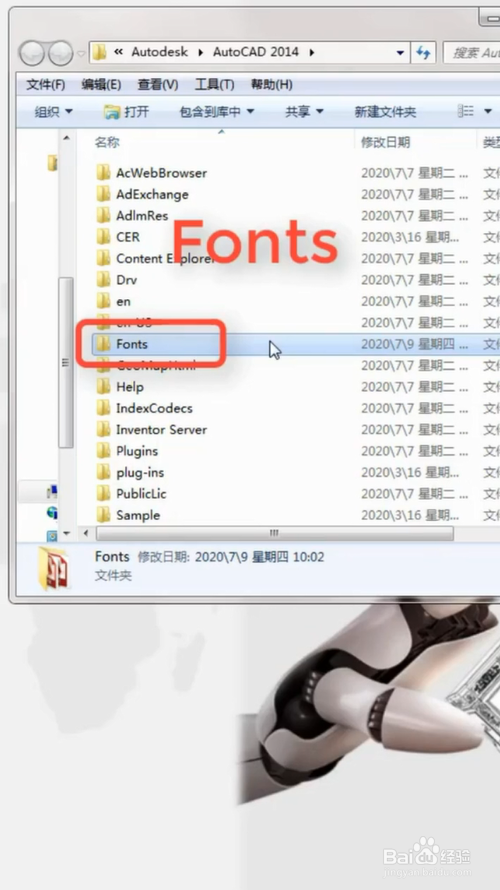Select the Content Explorer folder icon
The image size is (500, 890).
103,258
